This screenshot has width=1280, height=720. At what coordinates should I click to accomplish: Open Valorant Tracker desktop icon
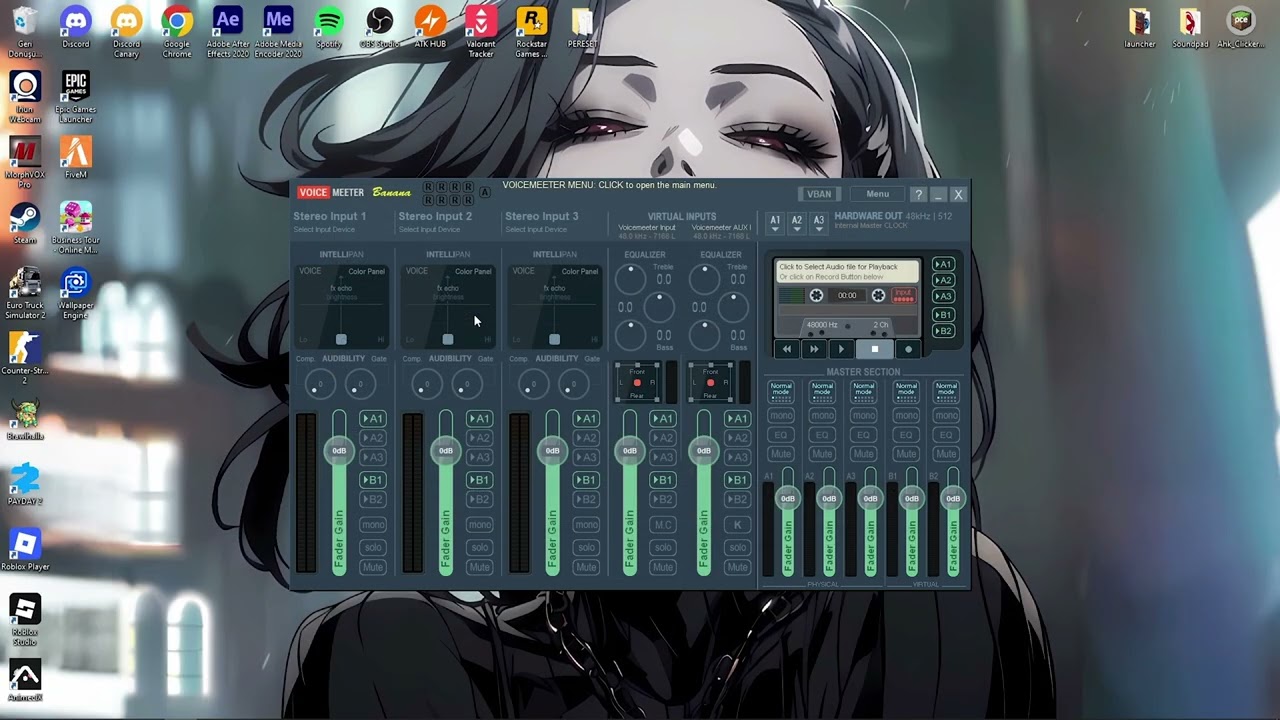coord(481,32)
